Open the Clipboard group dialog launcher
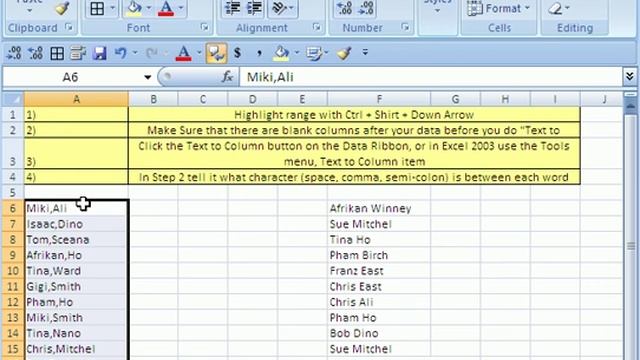640x360 pixels. 69,27
